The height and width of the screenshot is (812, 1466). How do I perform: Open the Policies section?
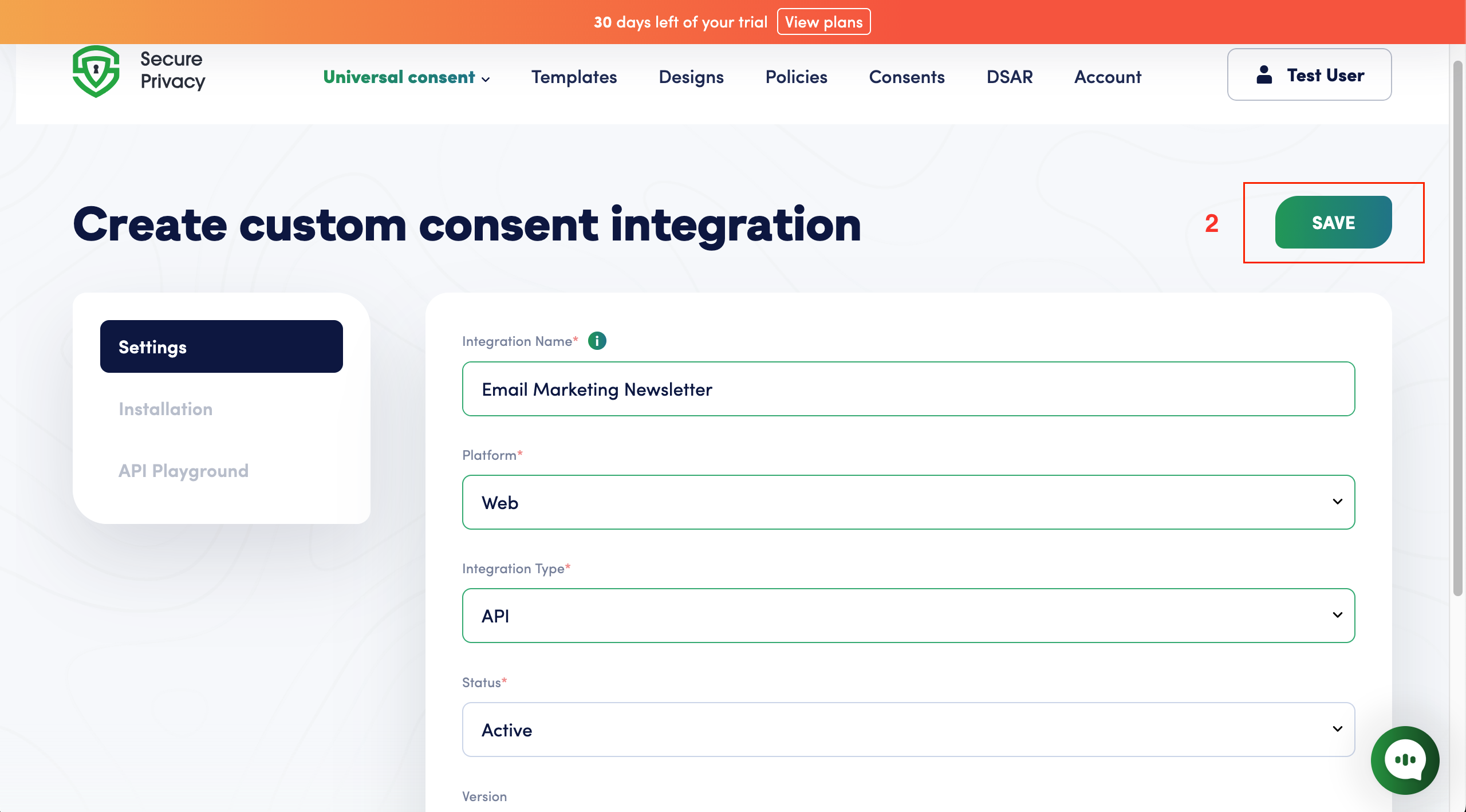click(796, 77)
